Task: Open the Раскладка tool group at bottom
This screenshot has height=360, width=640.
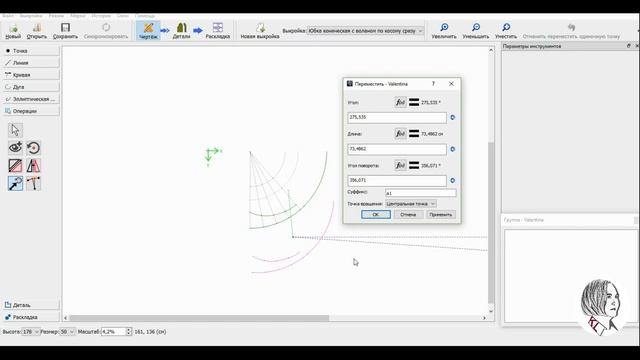Action: 31,317
